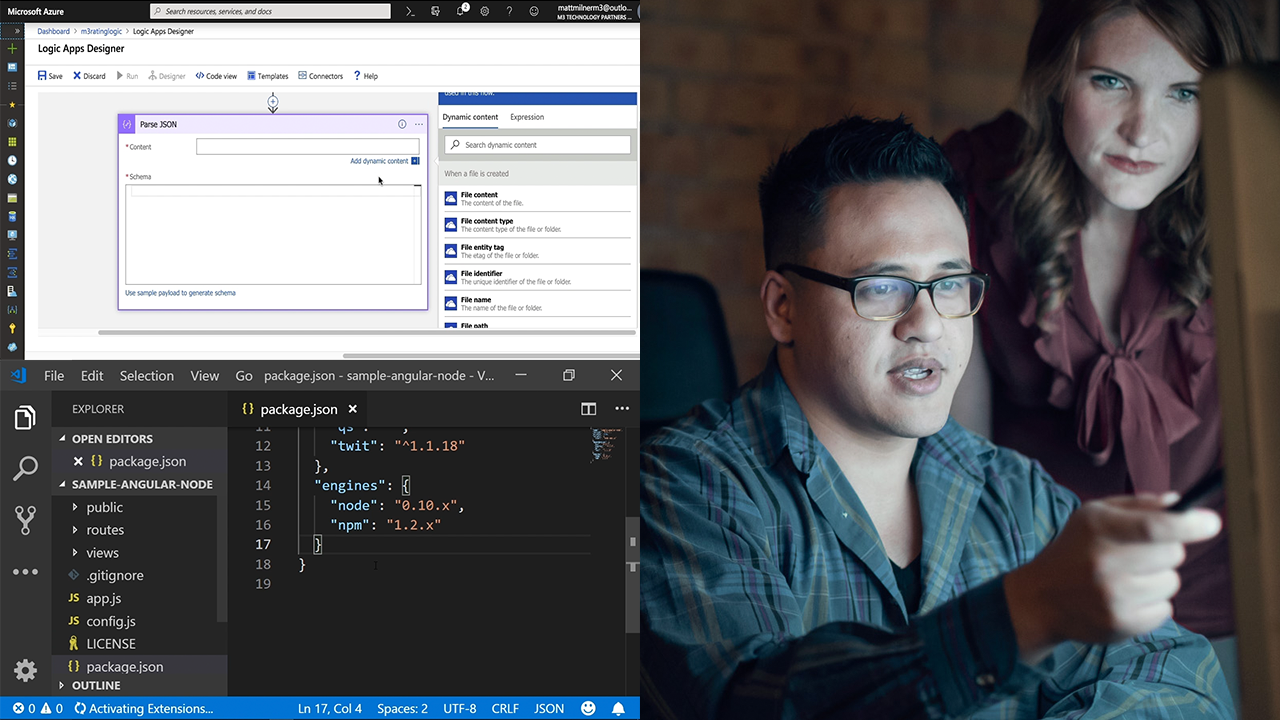Switch to the Expression tab
1280x720 pixels.
(527, 117)
